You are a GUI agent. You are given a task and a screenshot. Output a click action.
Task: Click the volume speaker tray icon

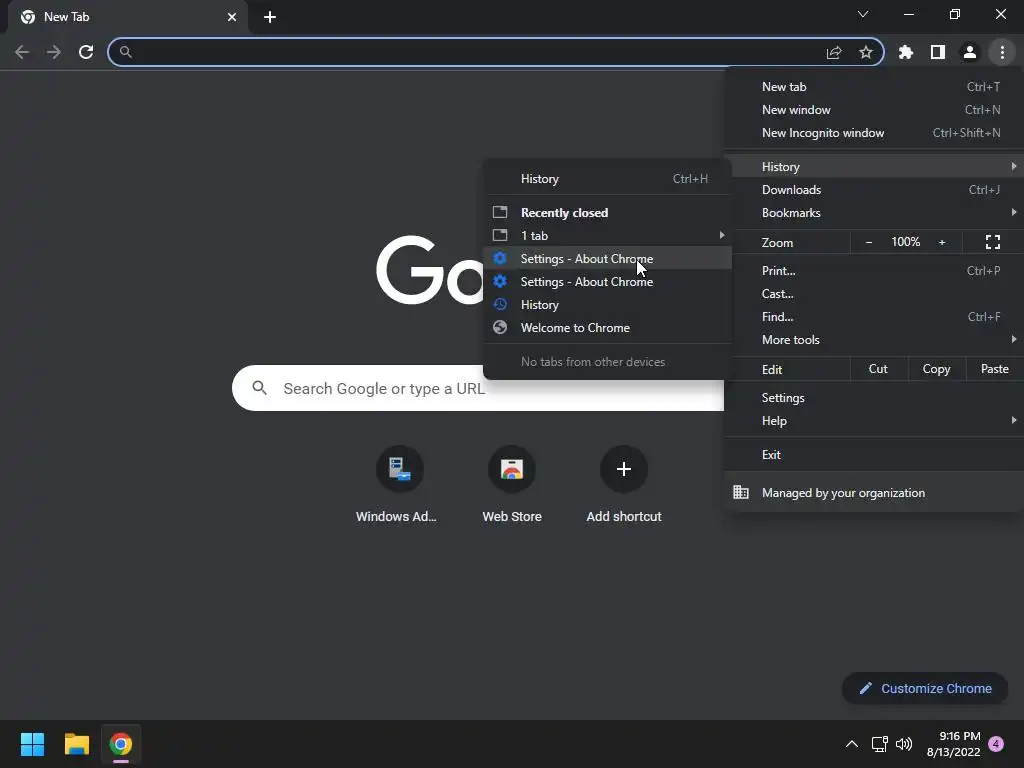pos(904,744)
